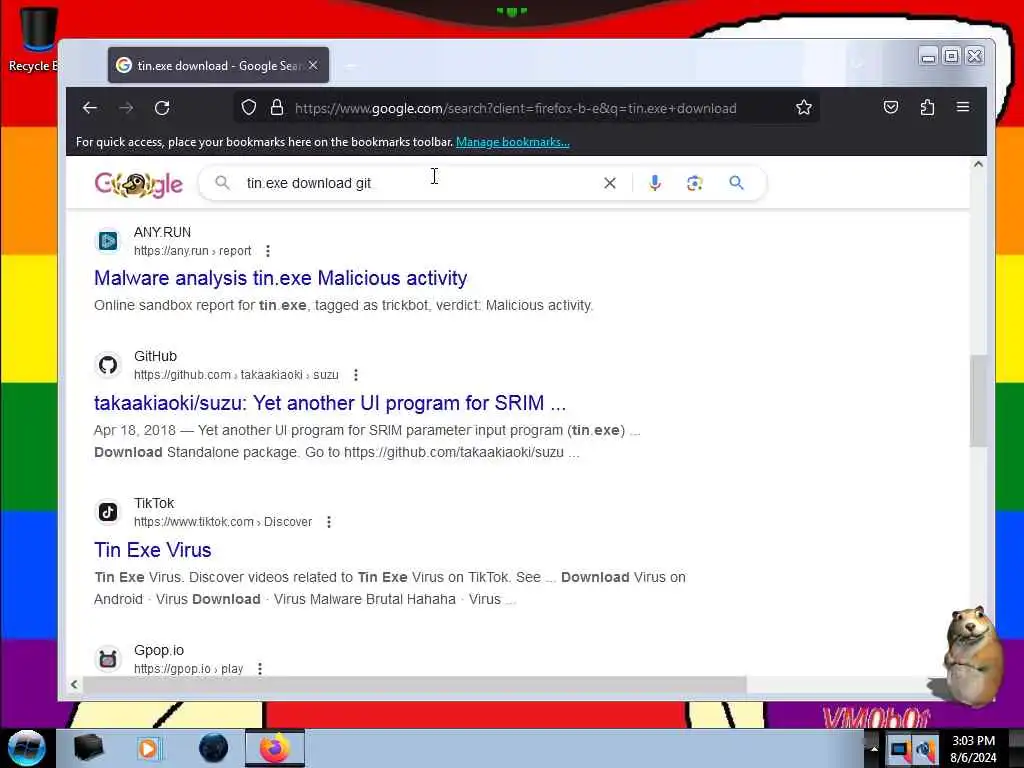Screen dimensions: 1024x768
Task: Open the Windows Start orb
Action: point(27,748)
